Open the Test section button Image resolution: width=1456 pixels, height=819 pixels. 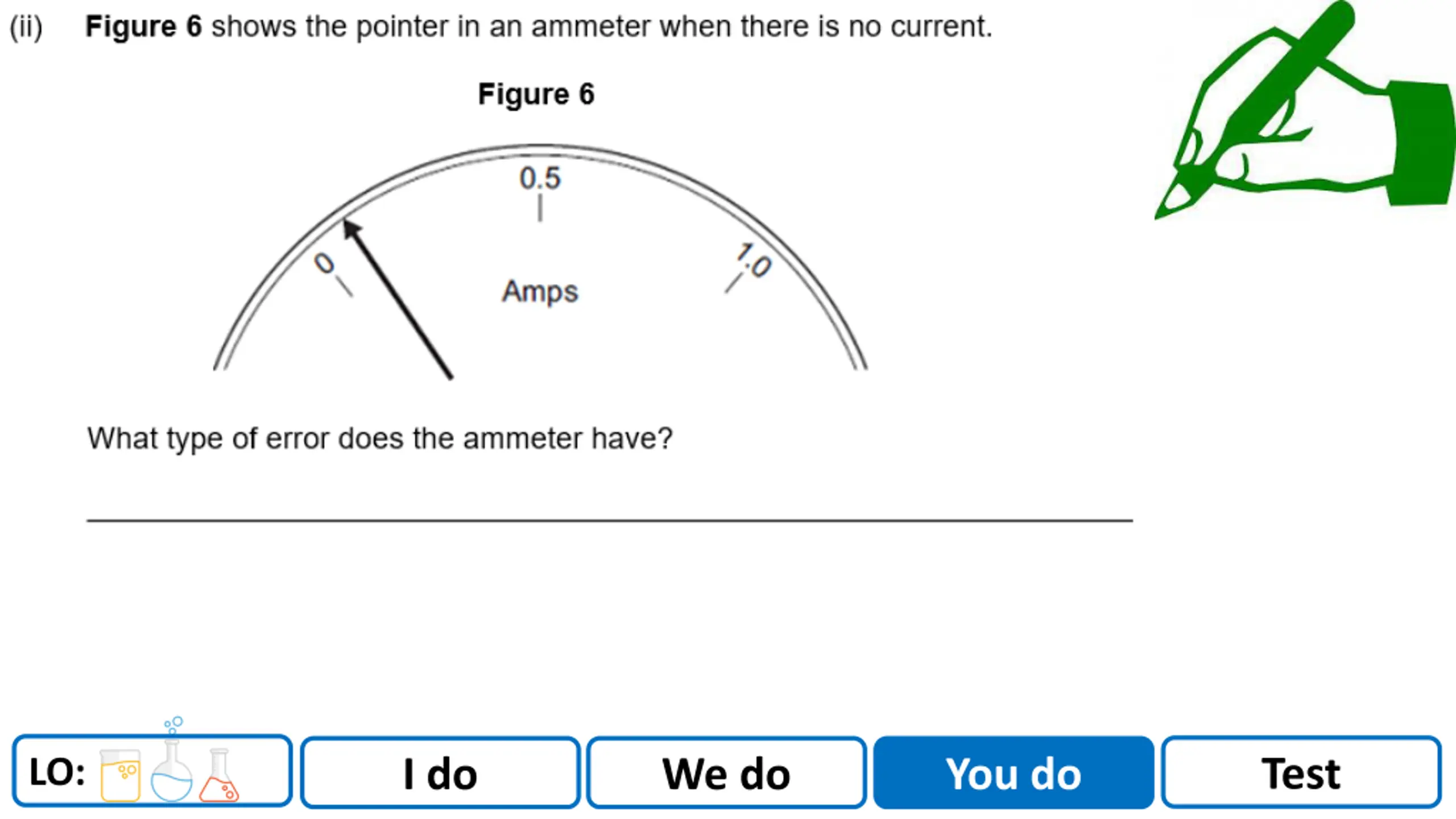tap(1301, 772)
